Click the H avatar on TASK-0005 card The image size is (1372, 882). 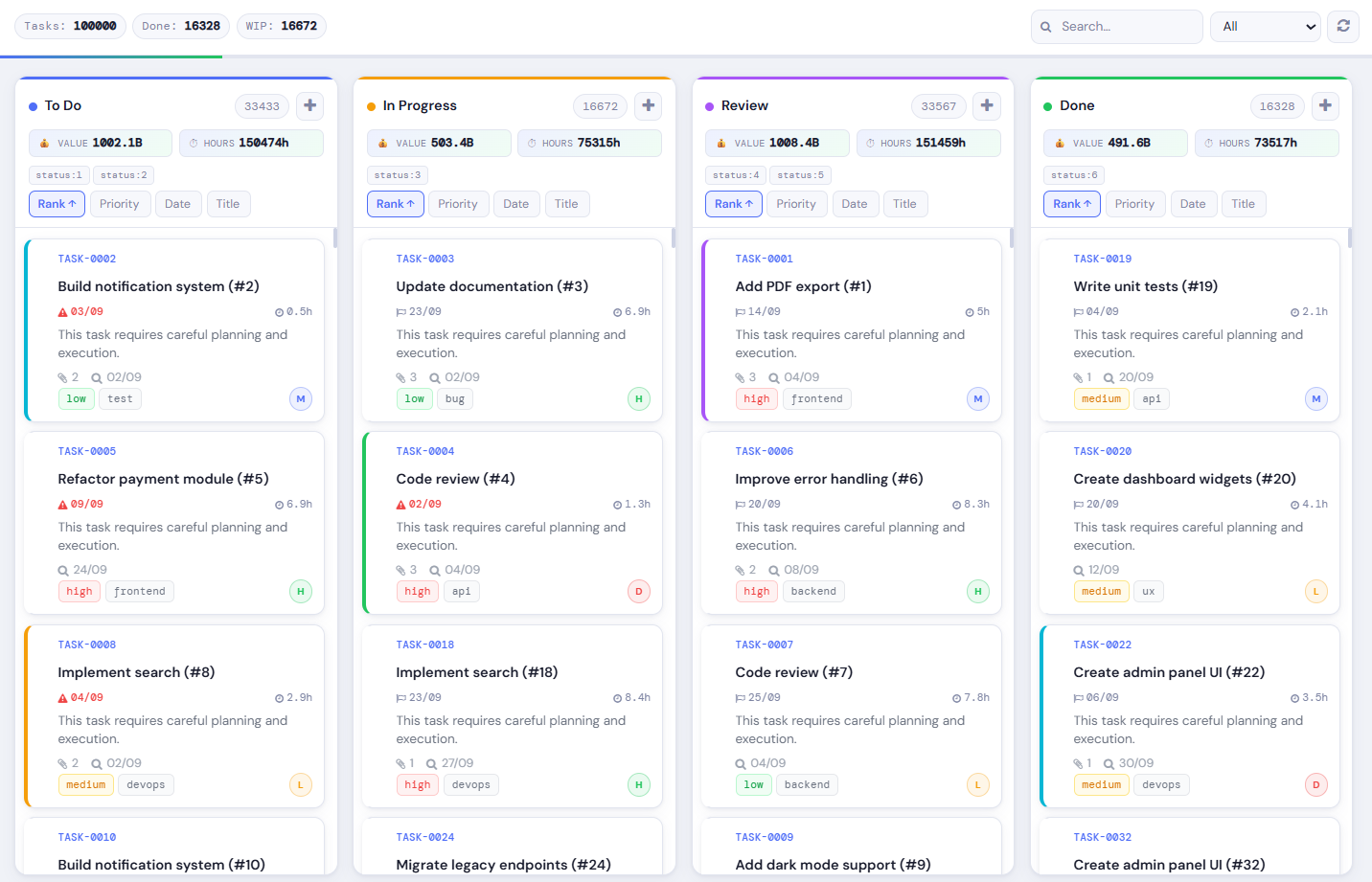301,591
